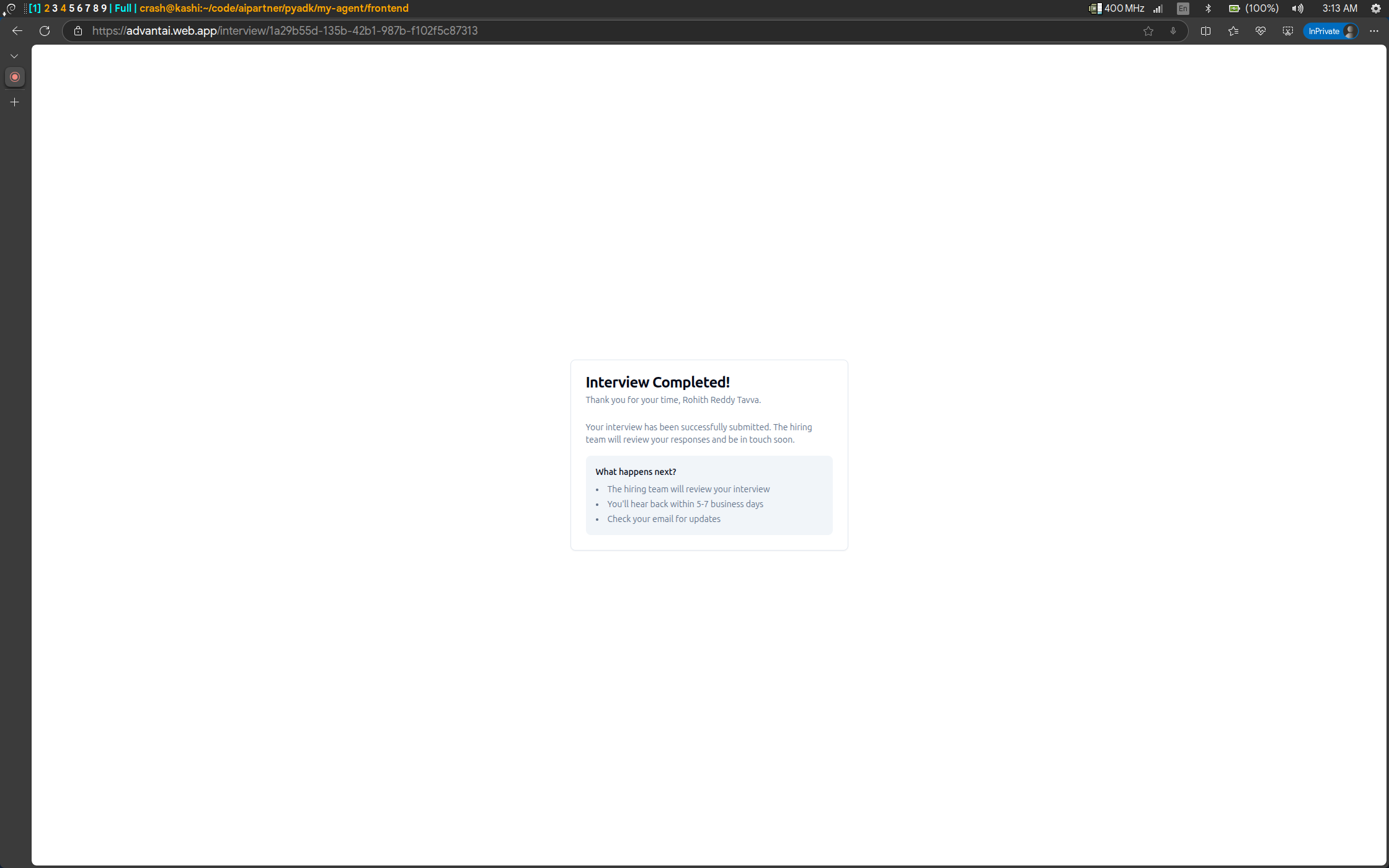Add this page to favorites with the star

click(x=1148, y=31)
